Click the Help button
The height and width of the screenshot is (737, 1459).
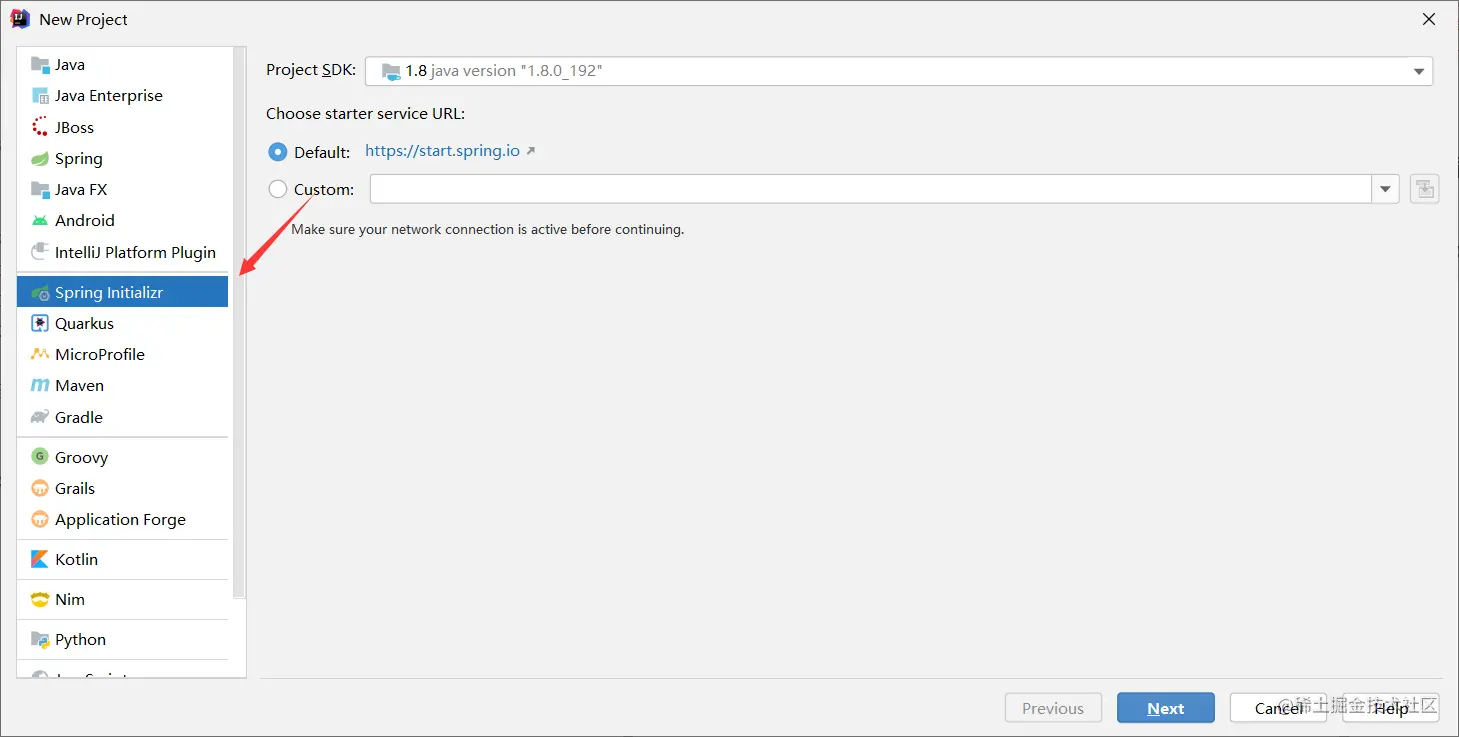tap(1391, 708)
